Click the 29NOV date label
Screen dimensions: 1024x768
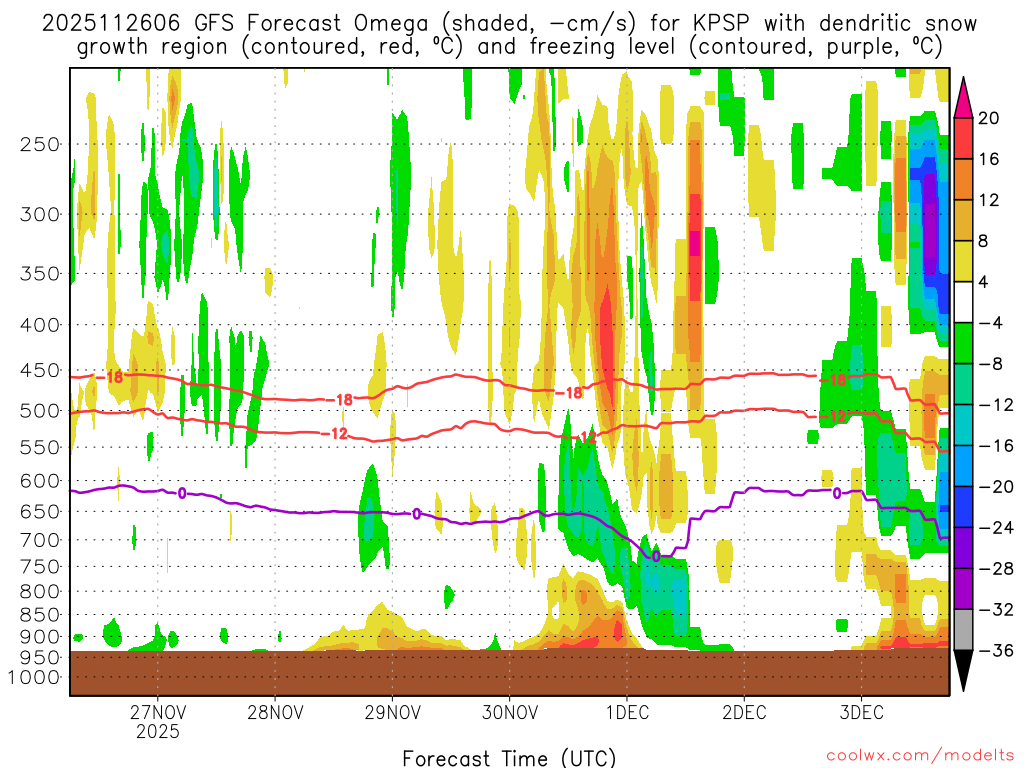(392, 712)
